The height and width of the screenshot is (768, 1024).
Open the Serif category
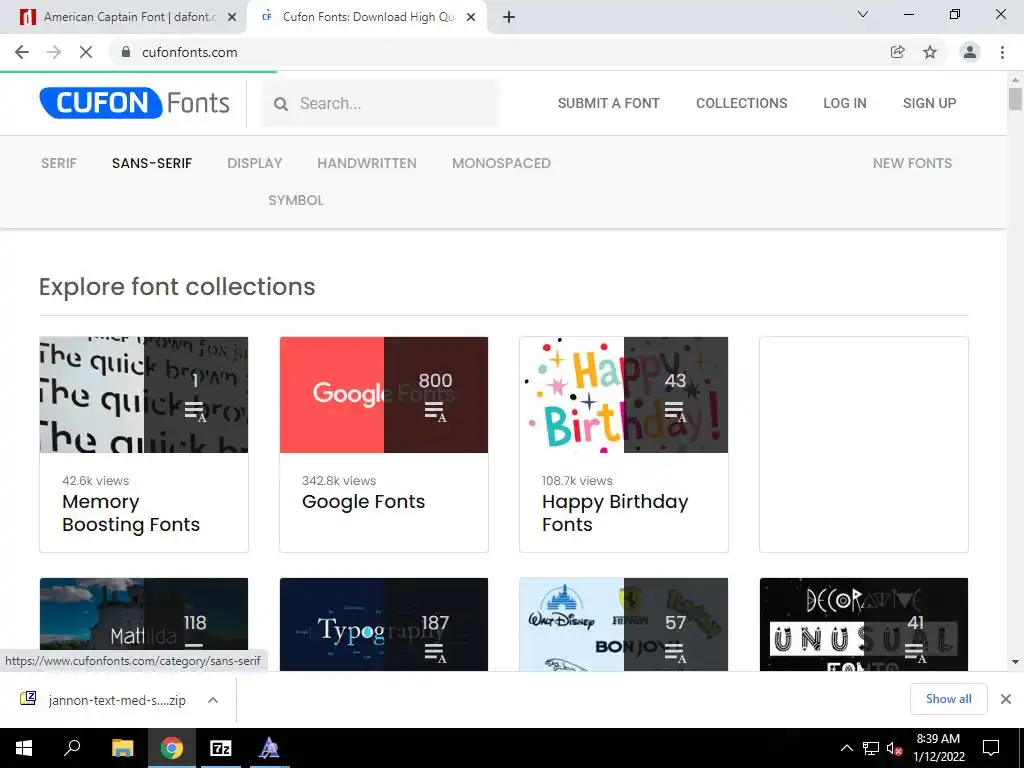point(59,163)
